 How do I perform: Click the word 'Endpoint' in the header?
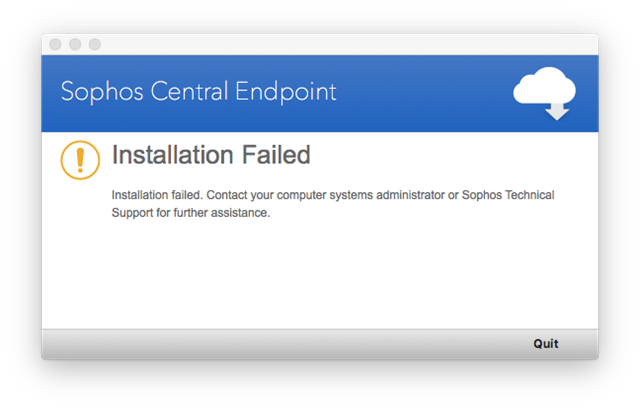pos(286,91)
